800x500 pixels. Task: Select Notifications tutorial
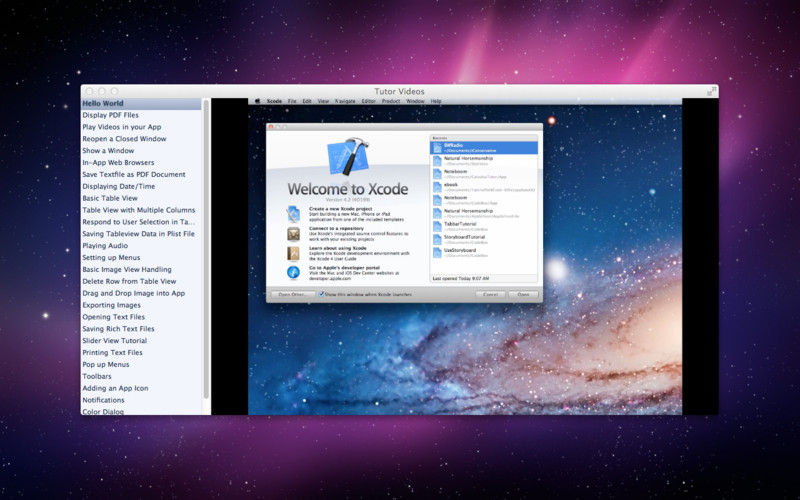(141, 400)
